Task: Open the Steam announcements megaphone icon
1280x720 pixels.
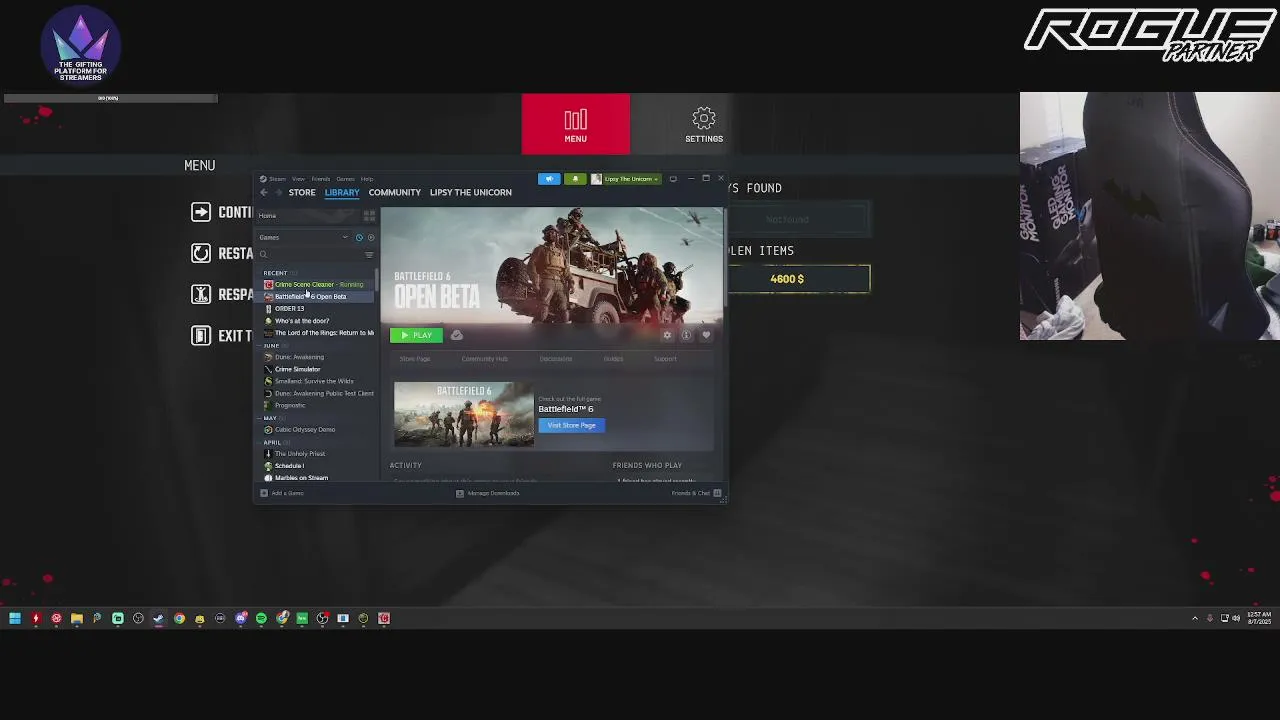Action: [549, 179]
